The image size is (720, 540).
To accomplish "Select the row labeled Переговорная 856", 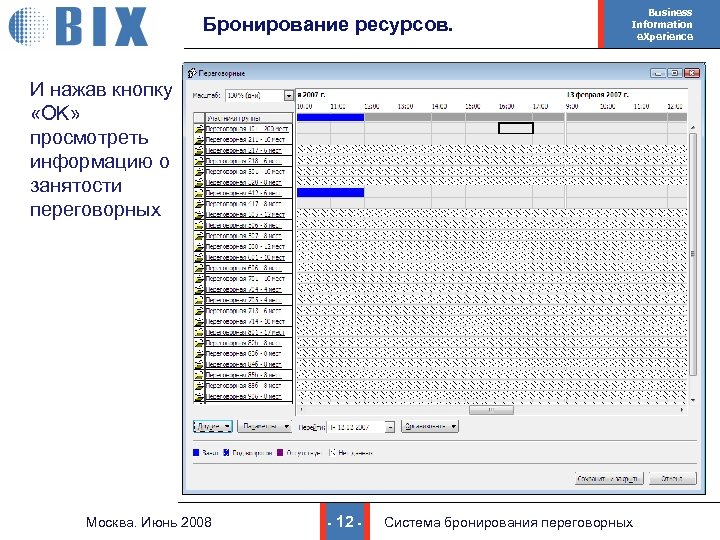I will point(243,375).
